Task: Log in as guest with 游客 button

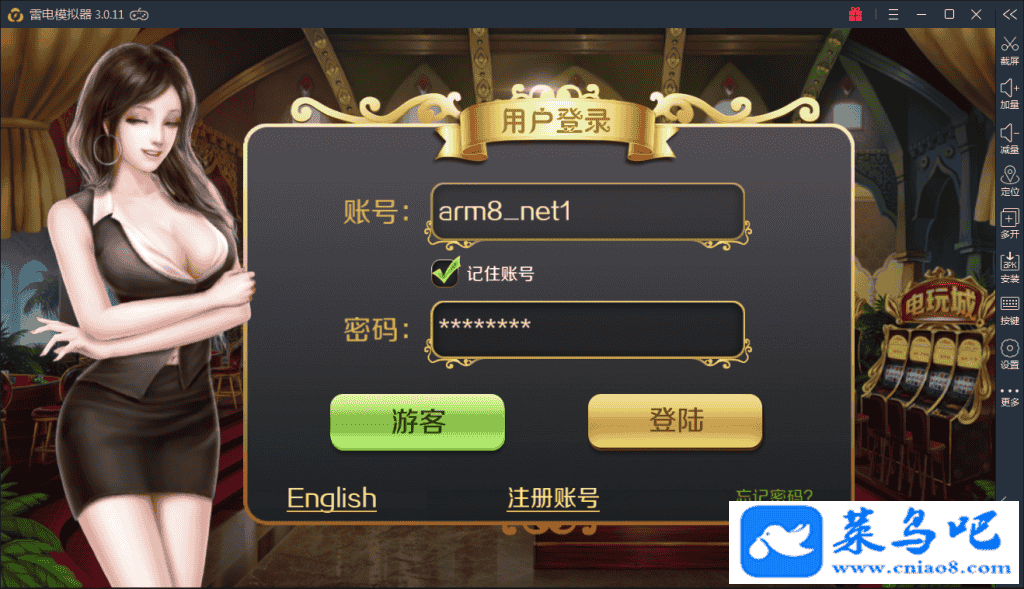Action: 417,422
